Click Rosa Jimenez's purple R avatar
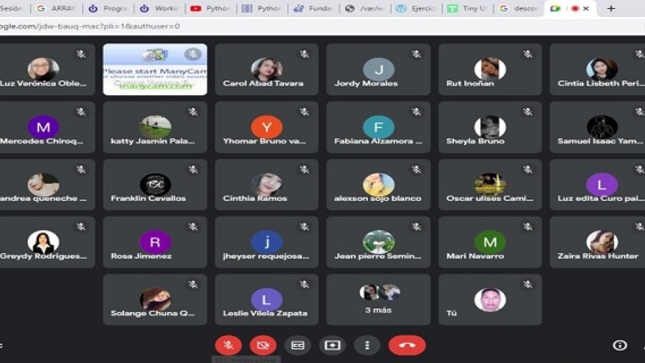 [155, 242]
